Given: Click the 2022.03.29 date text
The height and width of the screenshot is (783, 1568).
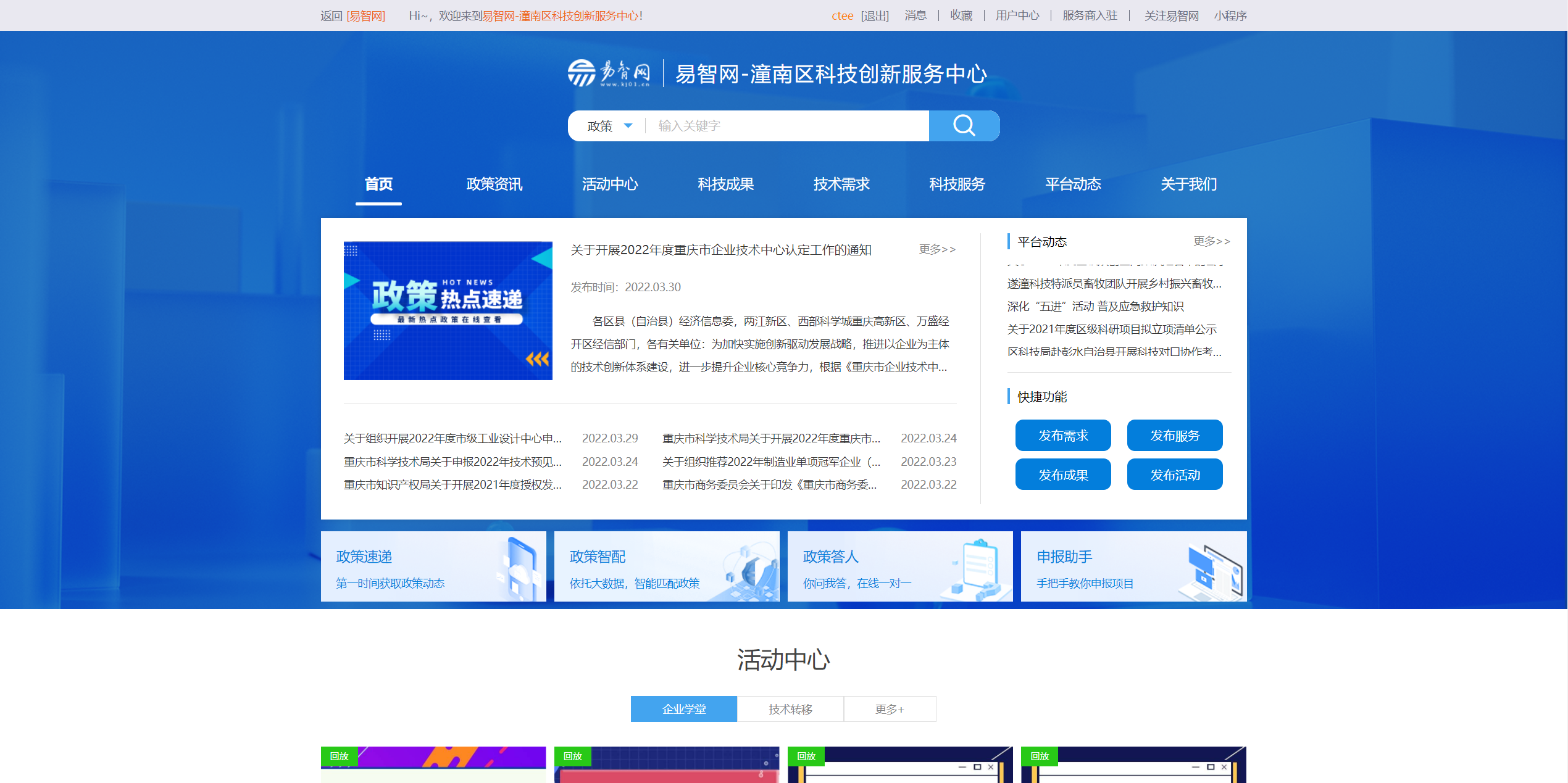Looking at the screenshot, I should [x=610, y=438].
